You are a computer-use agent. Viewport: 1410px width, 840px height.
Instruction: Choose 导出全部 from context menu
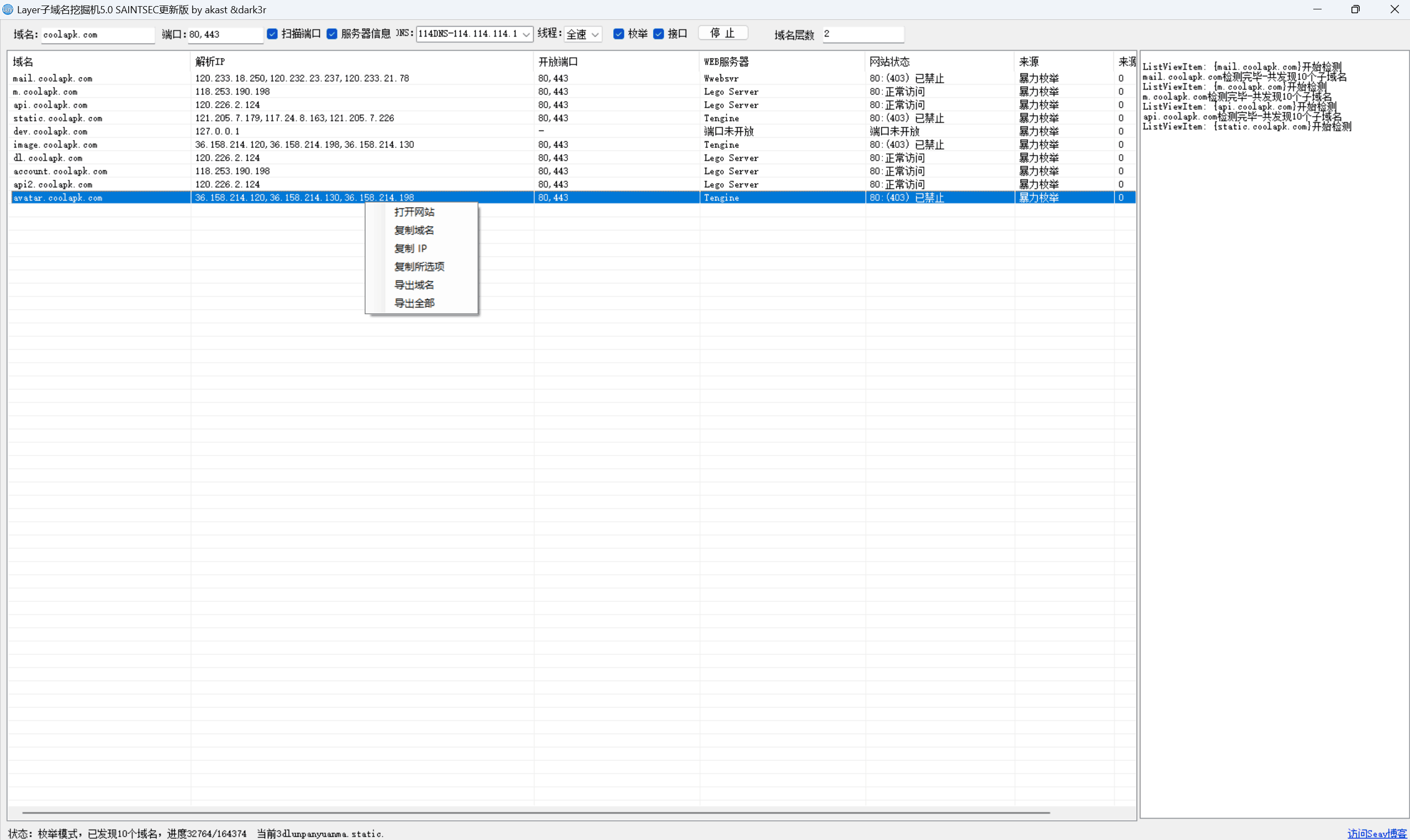[x=414, y=303]
